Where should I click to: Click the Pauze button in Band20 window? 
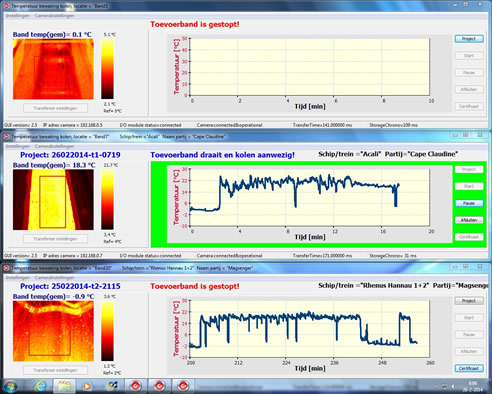(469, 335)
